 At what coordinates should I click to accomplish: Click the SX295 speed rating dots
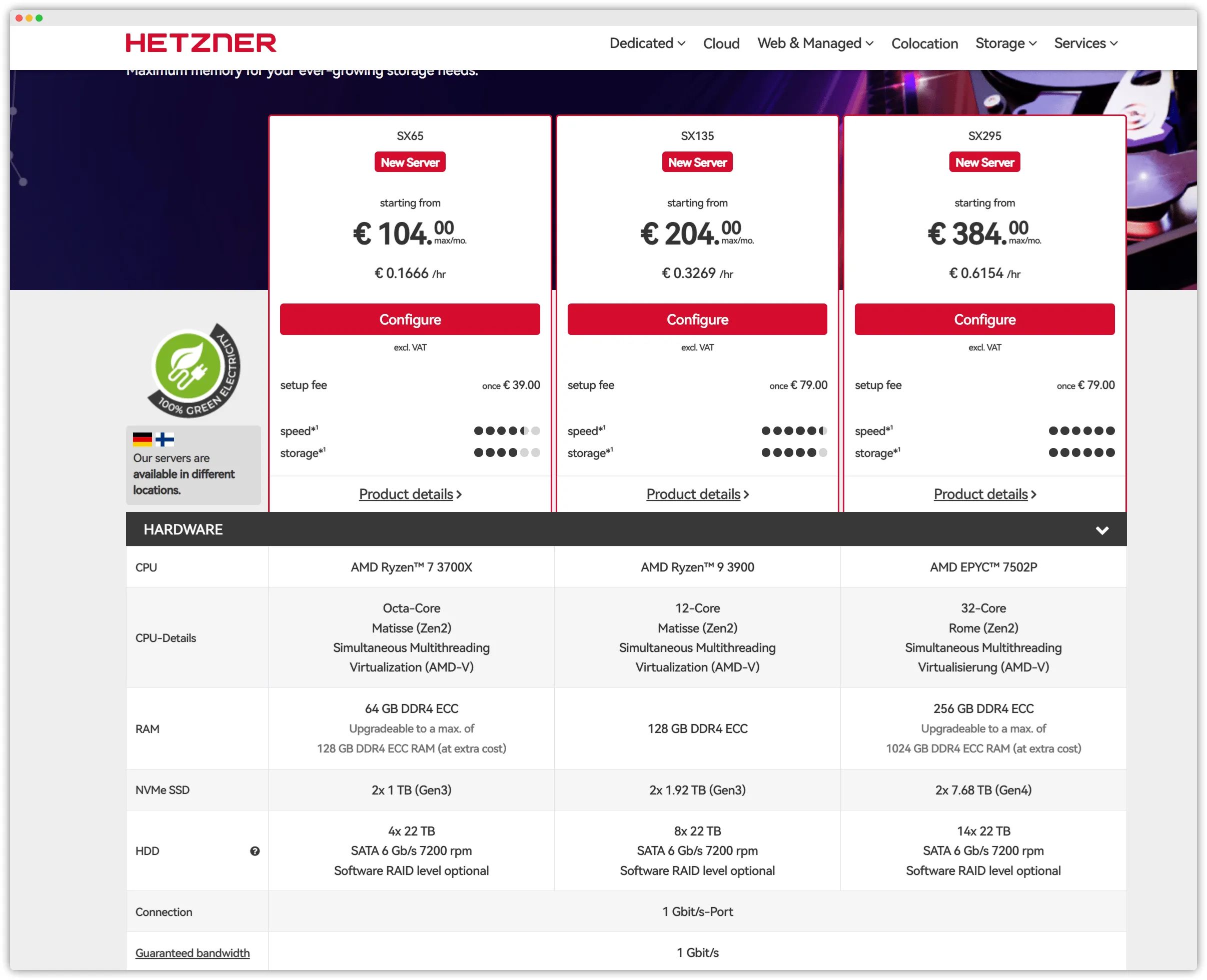coord(1081,430)
